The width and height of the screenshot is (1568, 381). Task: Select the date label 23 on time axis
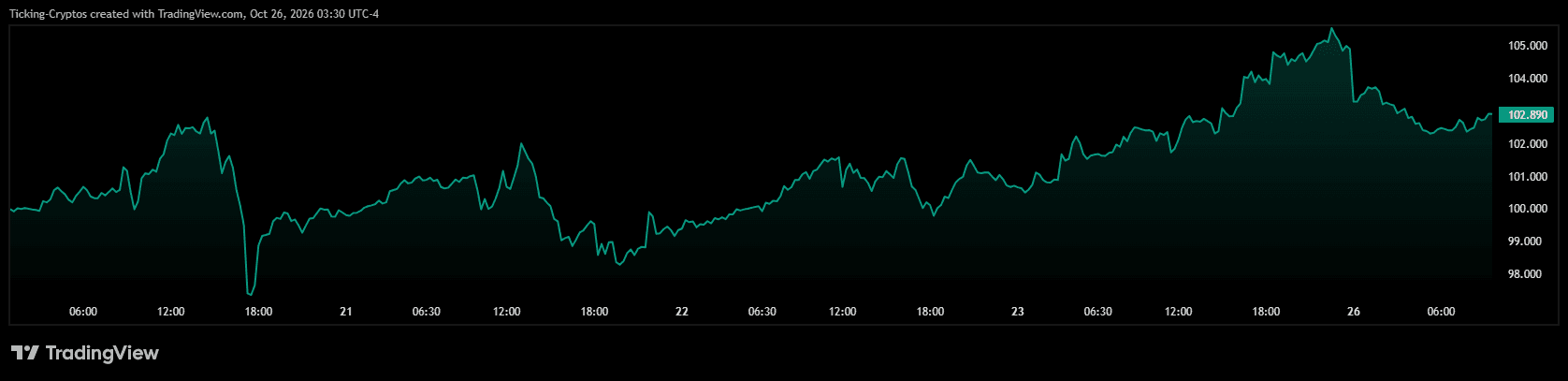(x=1018, y=312)
